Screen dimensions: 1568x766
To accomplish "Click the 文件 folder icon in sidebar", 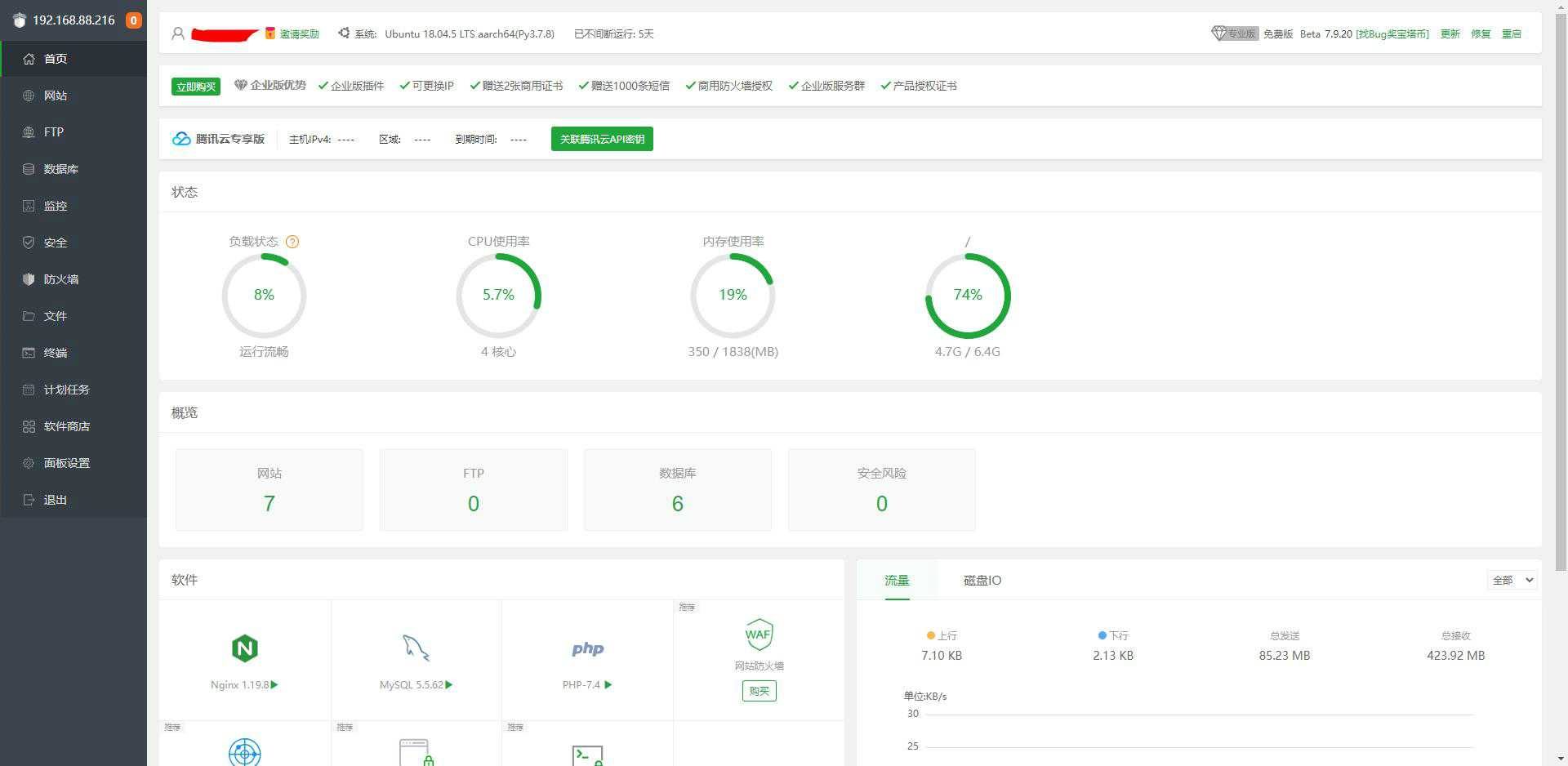I will (29, 316).
